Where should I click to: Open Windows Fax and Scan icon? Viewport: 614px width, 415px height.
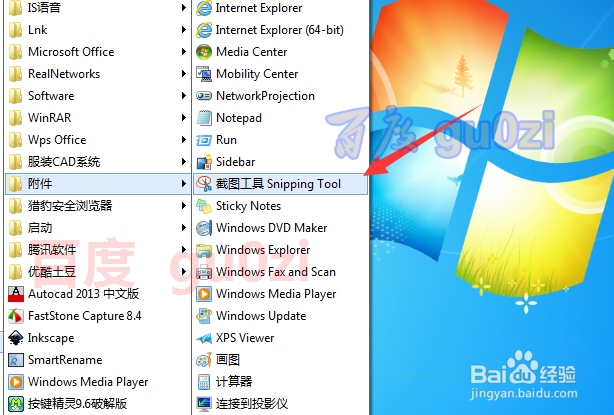(x=204, y=272)
